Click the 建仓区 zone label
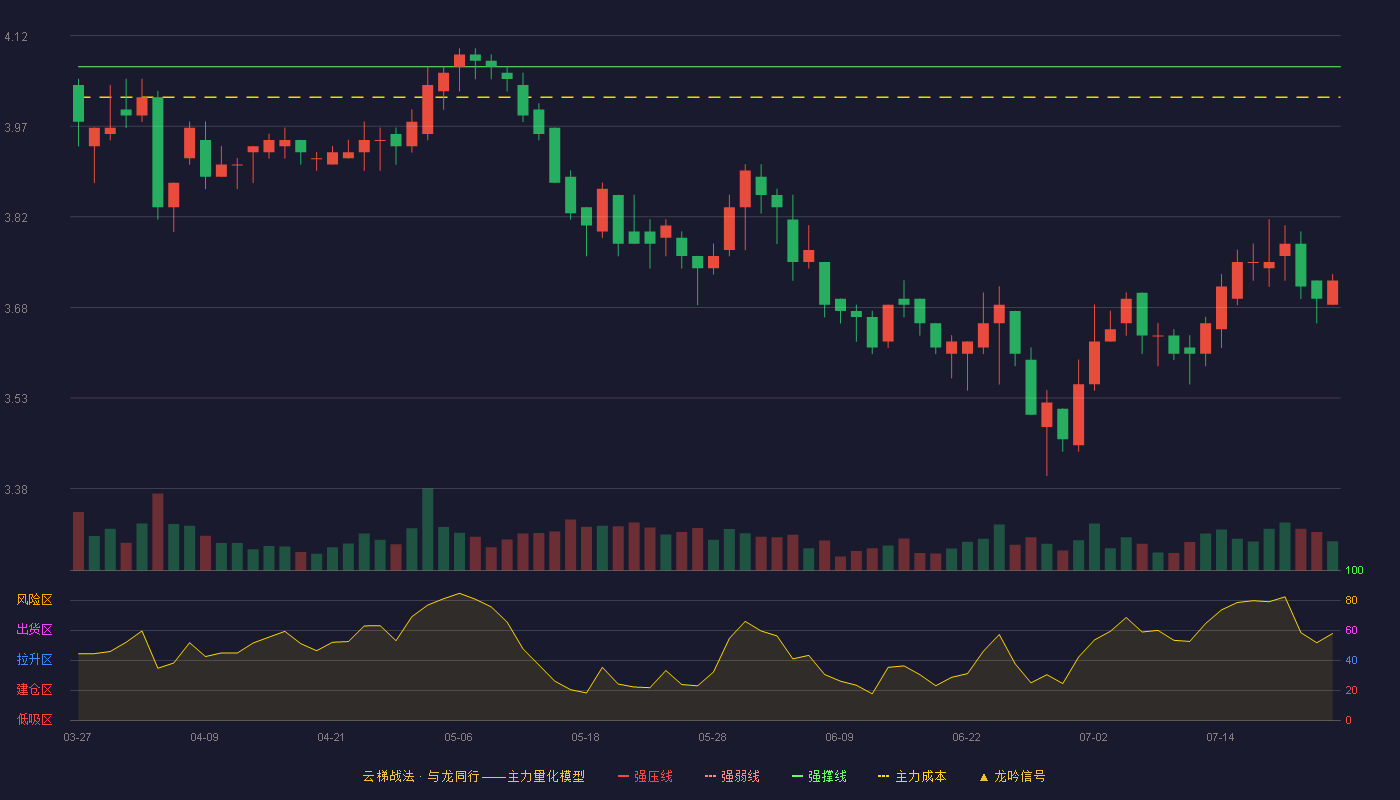 [x=34, y=690]
